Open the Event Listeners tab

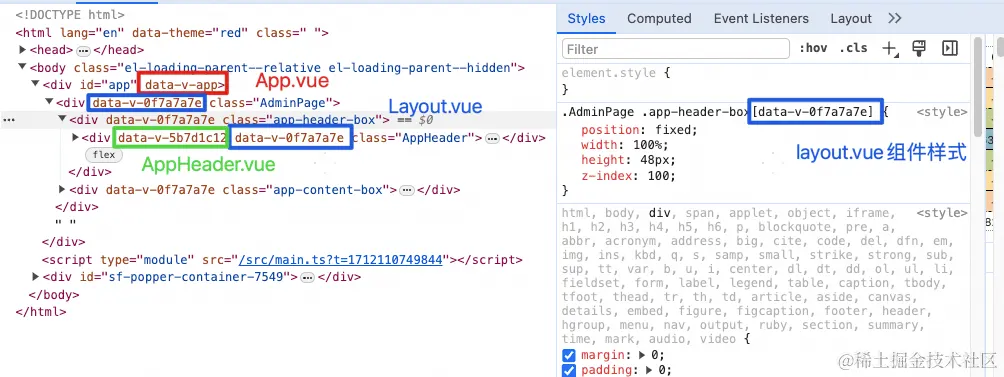(761, 19)
